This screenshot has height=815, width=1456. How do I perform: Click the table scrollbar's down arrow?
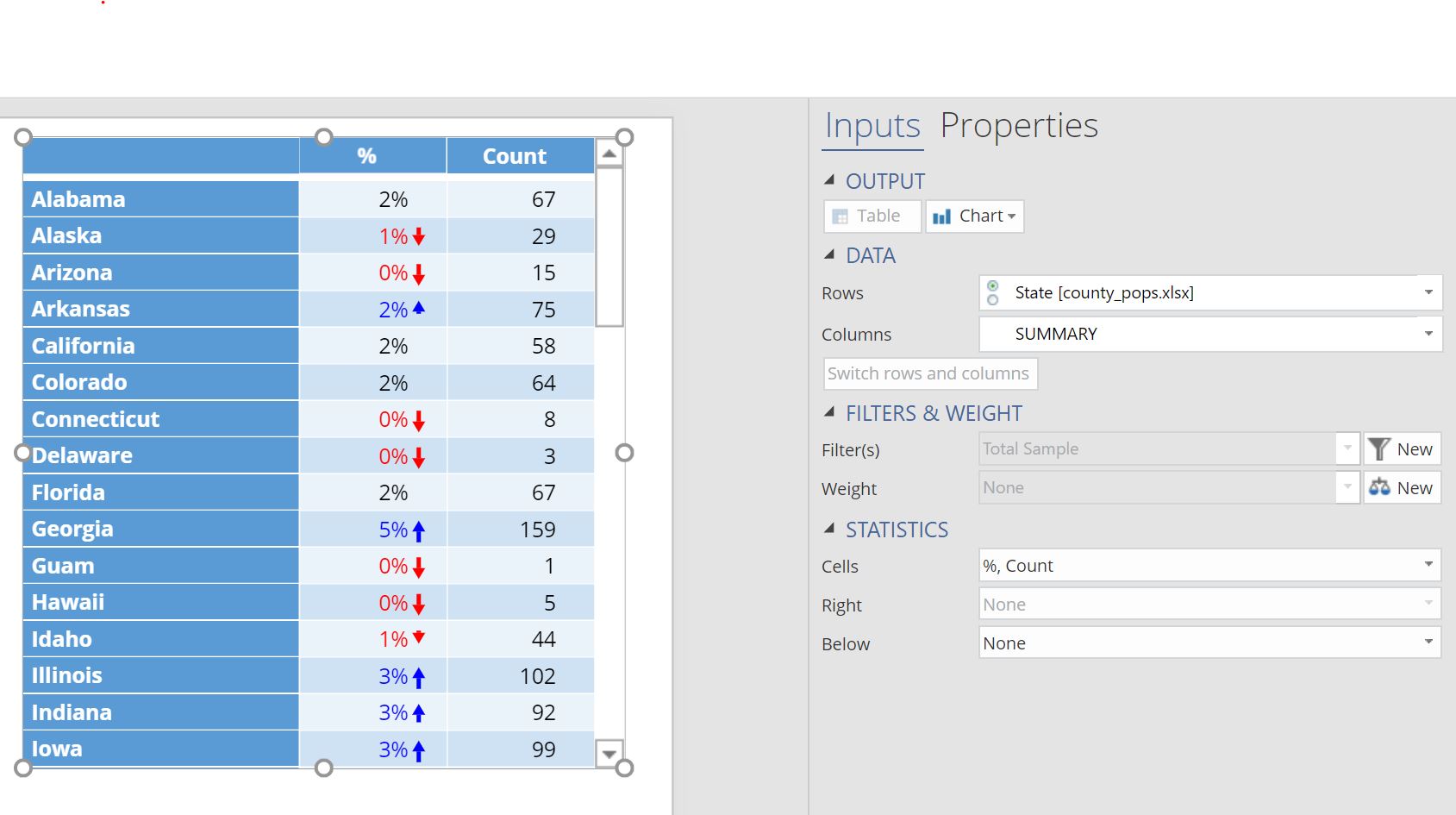pyautogui.click(x=609, y=754)
